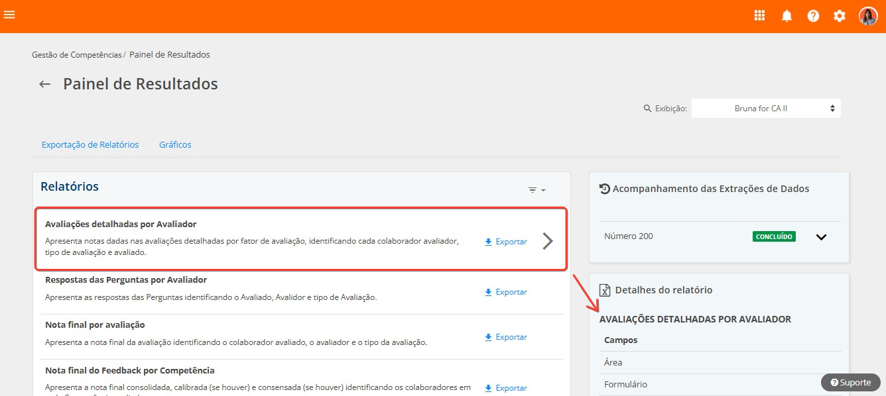Viewport: 886px width, 396px height.
Task: Export Respostas das Perguntas por Avaliador report
Action: (x=506, y=292)
